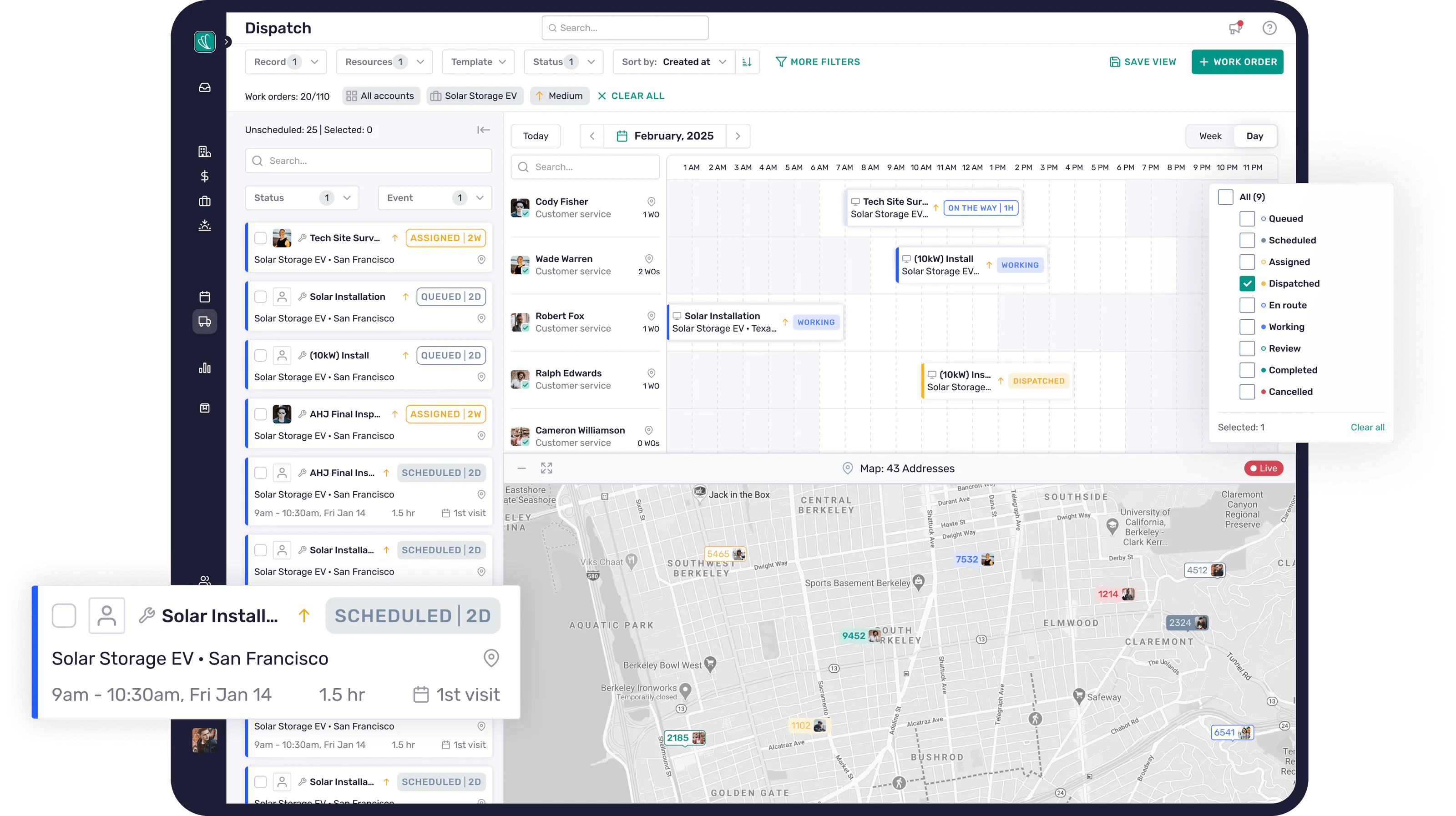Image resolution: width=1456 pixels, height=816 pixels.
Task: Open the Sort by Created at dropdown
Action: point(674,62)
